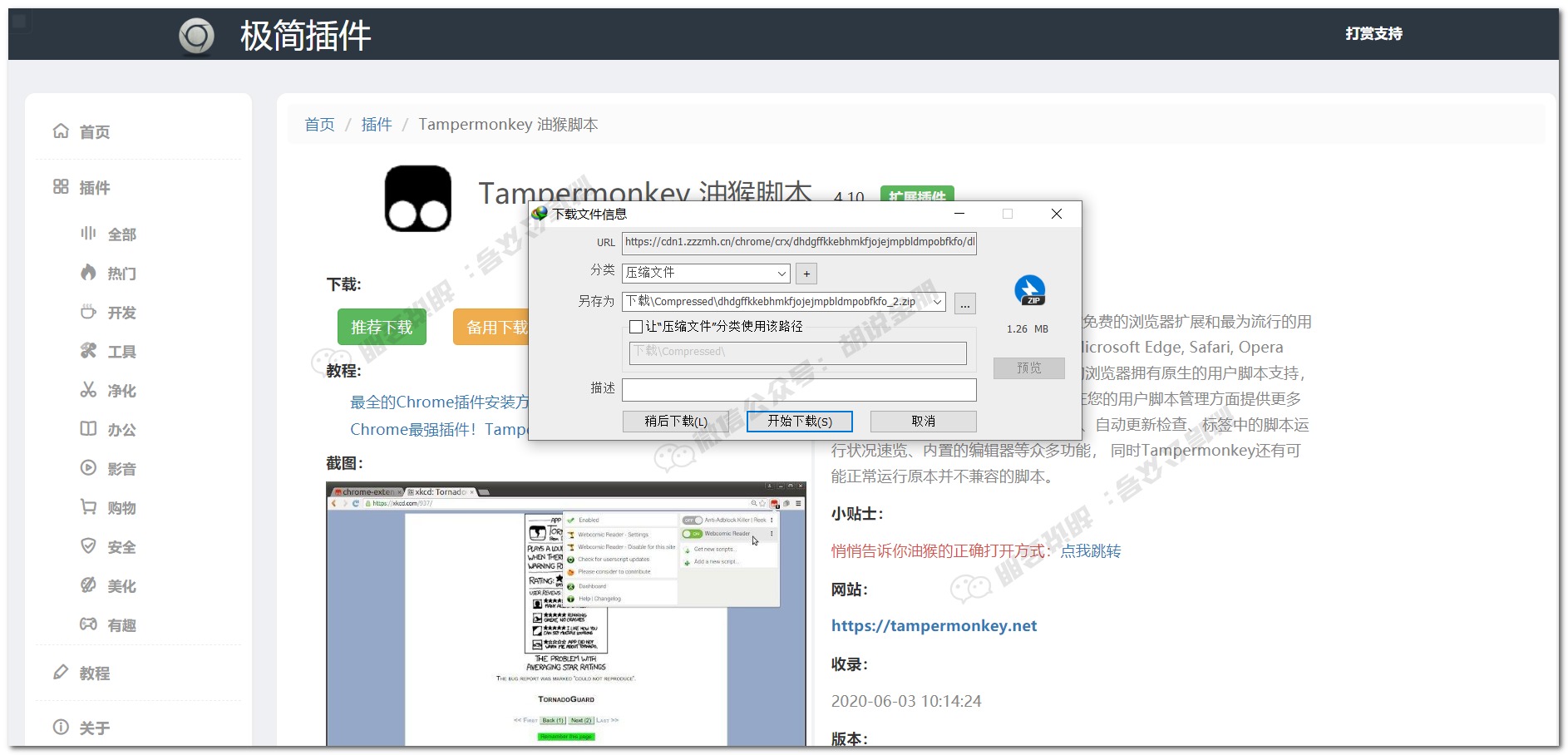The width and height of the screenshot is (1568, 755).
Task: Click the URL field in download dialog
Action: click(x=799, y=243)
